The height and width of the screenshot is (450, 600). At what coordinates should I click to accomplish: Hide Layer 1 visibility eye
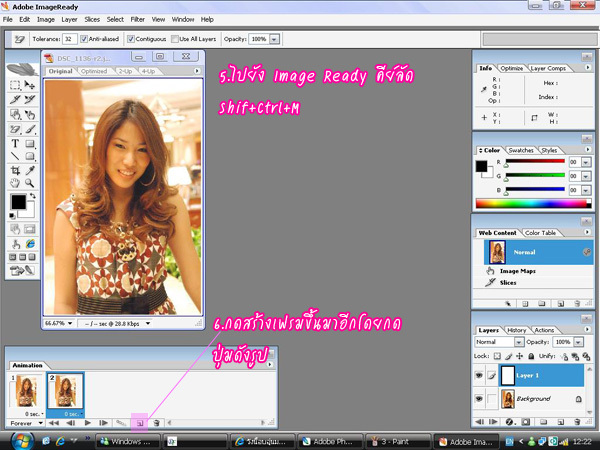[479, 375]
